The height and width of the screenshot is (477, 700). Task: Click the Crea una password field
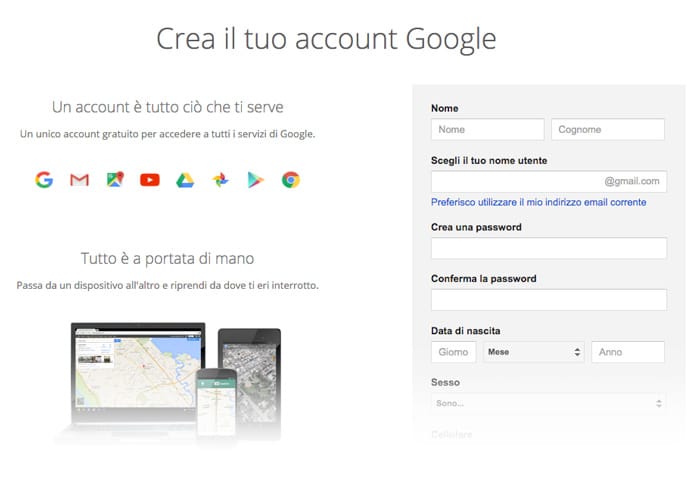click(549, 248)
